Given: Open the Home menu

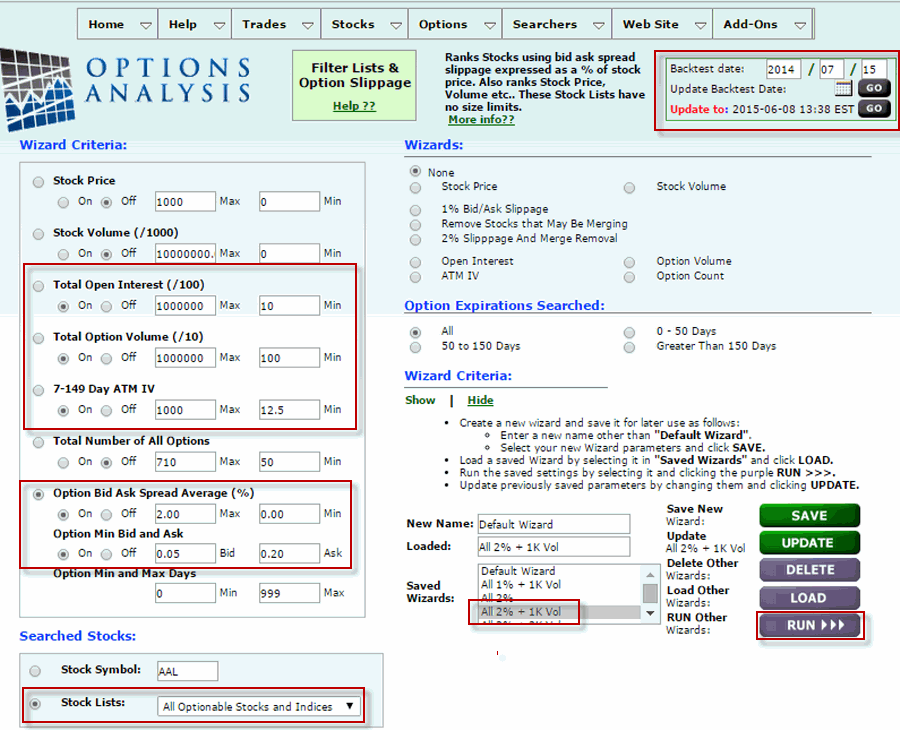Looking at the screenshot, I should point(118,24).
